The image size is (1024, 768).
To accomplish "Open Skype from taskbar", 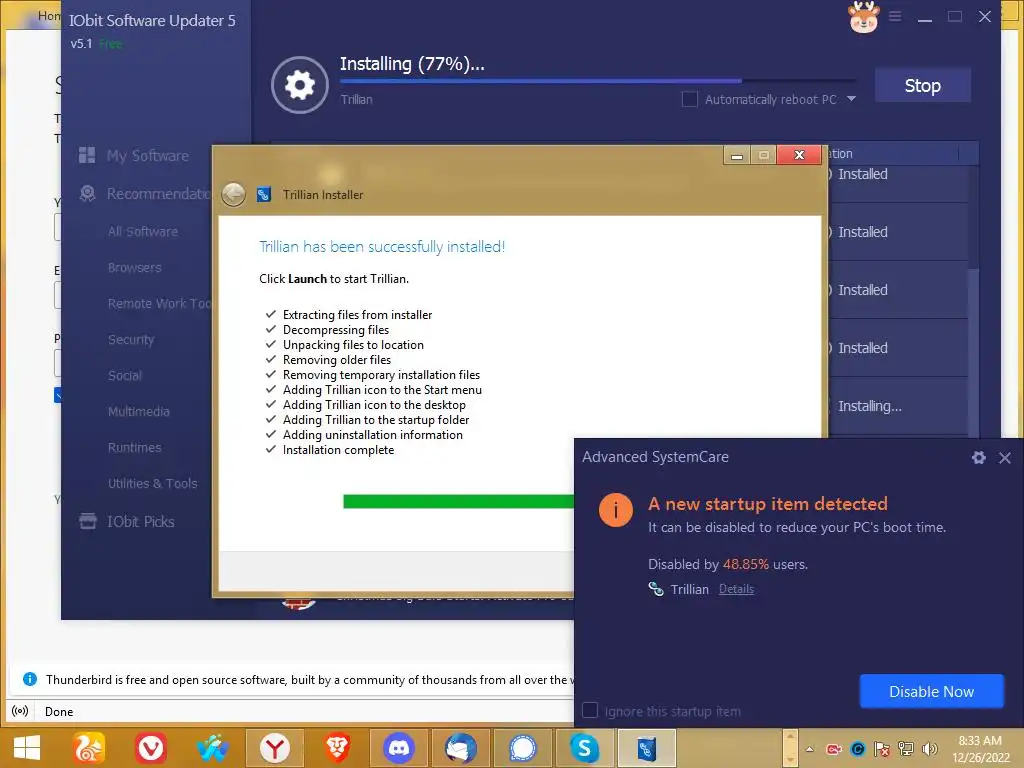I will point(584,748).
